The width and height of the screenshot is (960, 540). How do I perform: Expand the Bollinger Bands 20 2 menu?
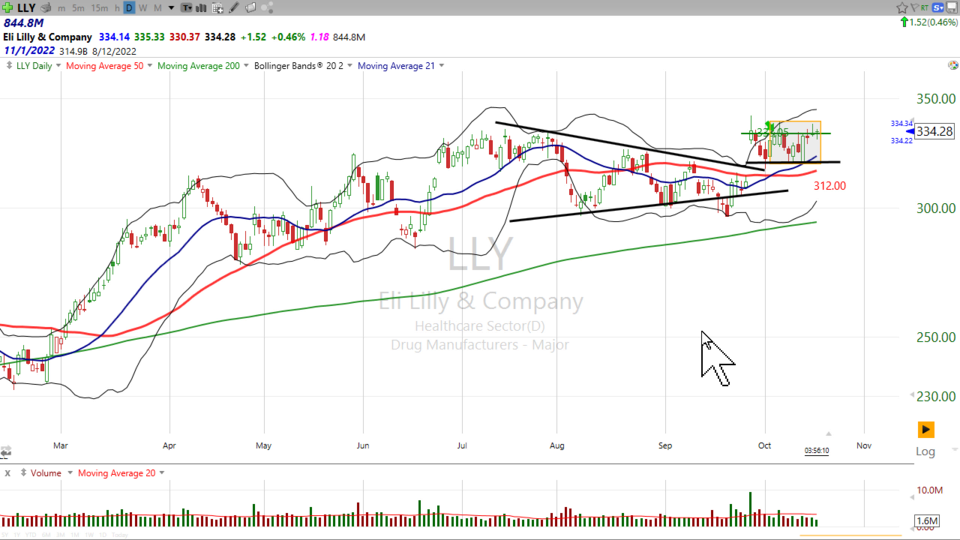297,66
